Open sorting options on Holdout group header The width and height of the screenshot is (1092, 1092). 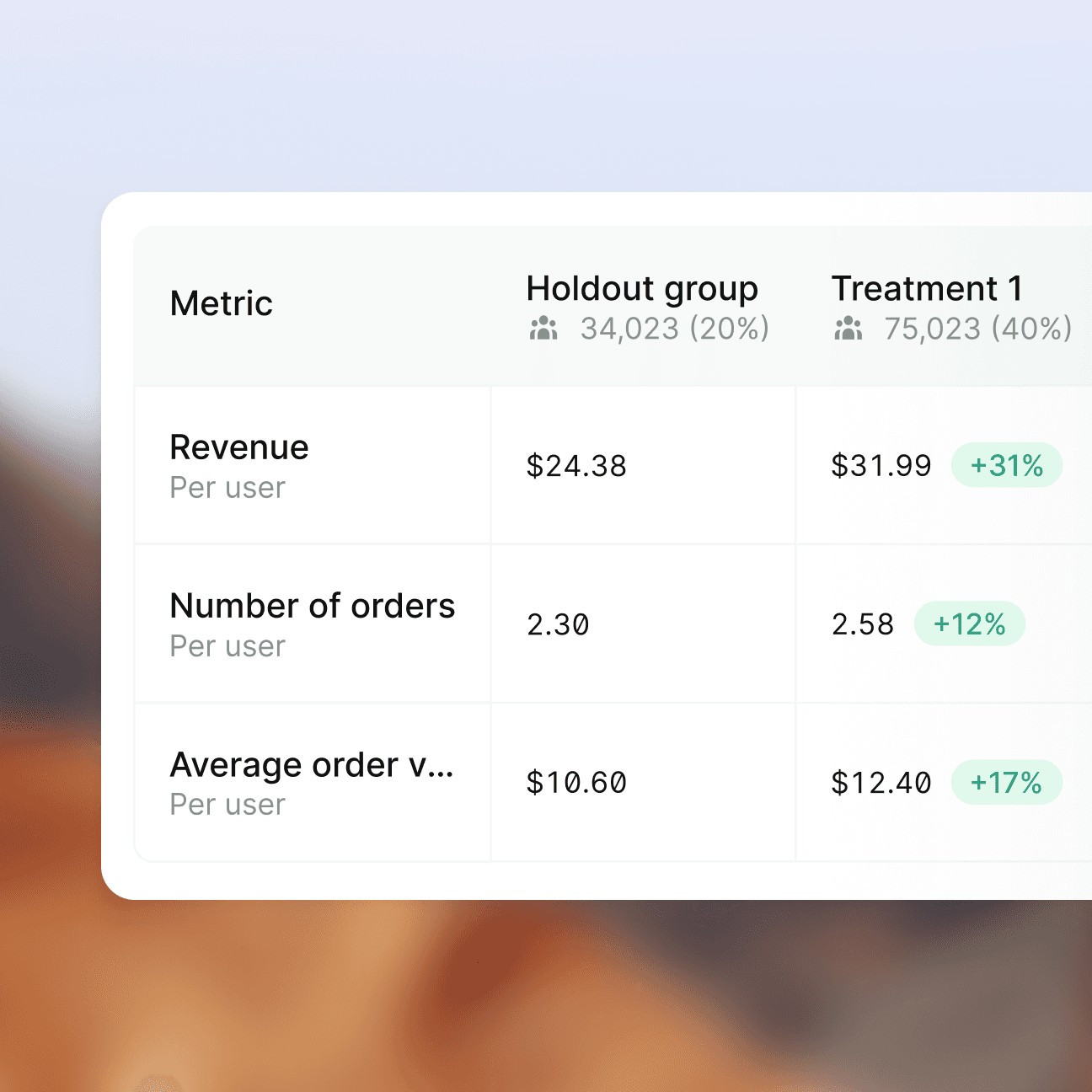coord(642,288)
